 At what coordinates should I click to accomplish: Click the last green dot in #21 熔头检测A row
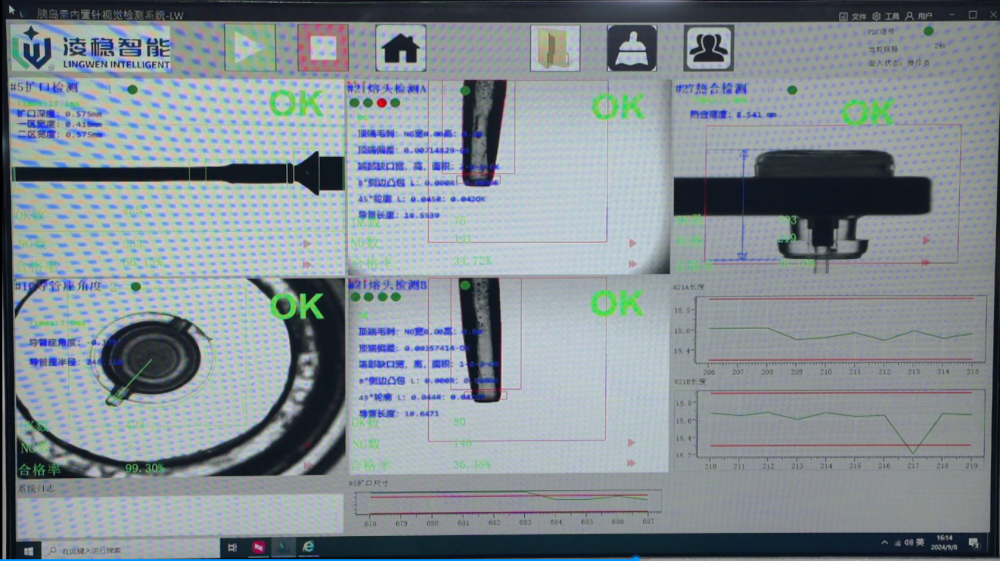[395, 103]
